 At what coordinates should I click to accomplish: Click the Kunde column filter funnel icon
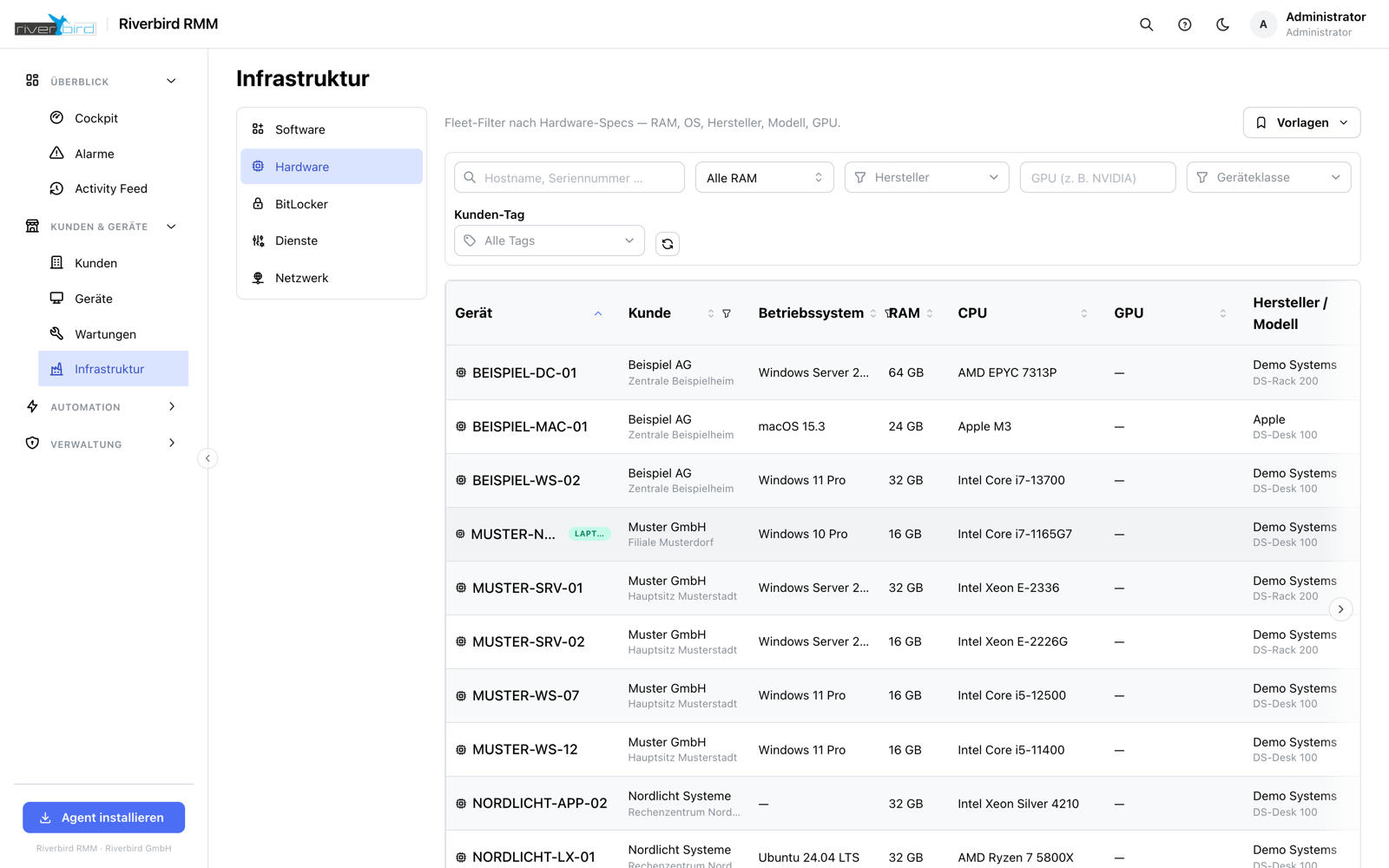(x=727, y=313)
